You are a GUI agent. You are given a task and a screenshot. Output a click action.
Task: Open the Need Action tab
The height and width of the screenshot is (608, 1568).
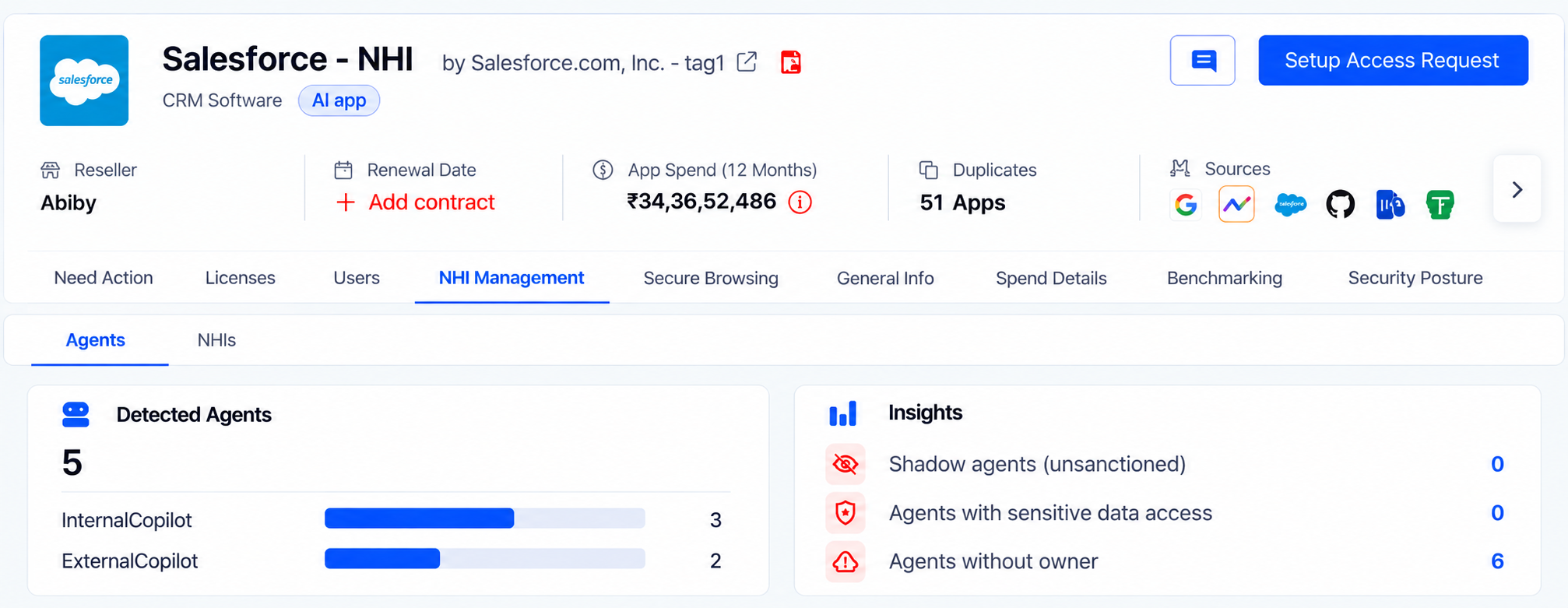click(104, 278)
